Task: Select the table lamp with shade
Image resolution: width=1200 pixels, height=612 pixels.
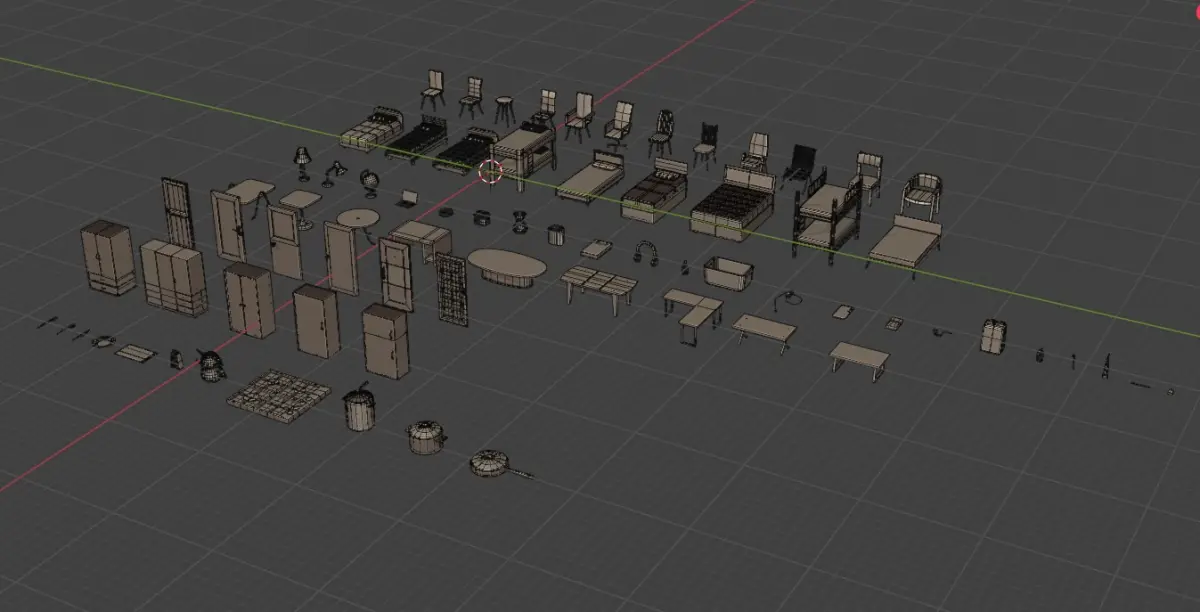Action: click(302, 161)
